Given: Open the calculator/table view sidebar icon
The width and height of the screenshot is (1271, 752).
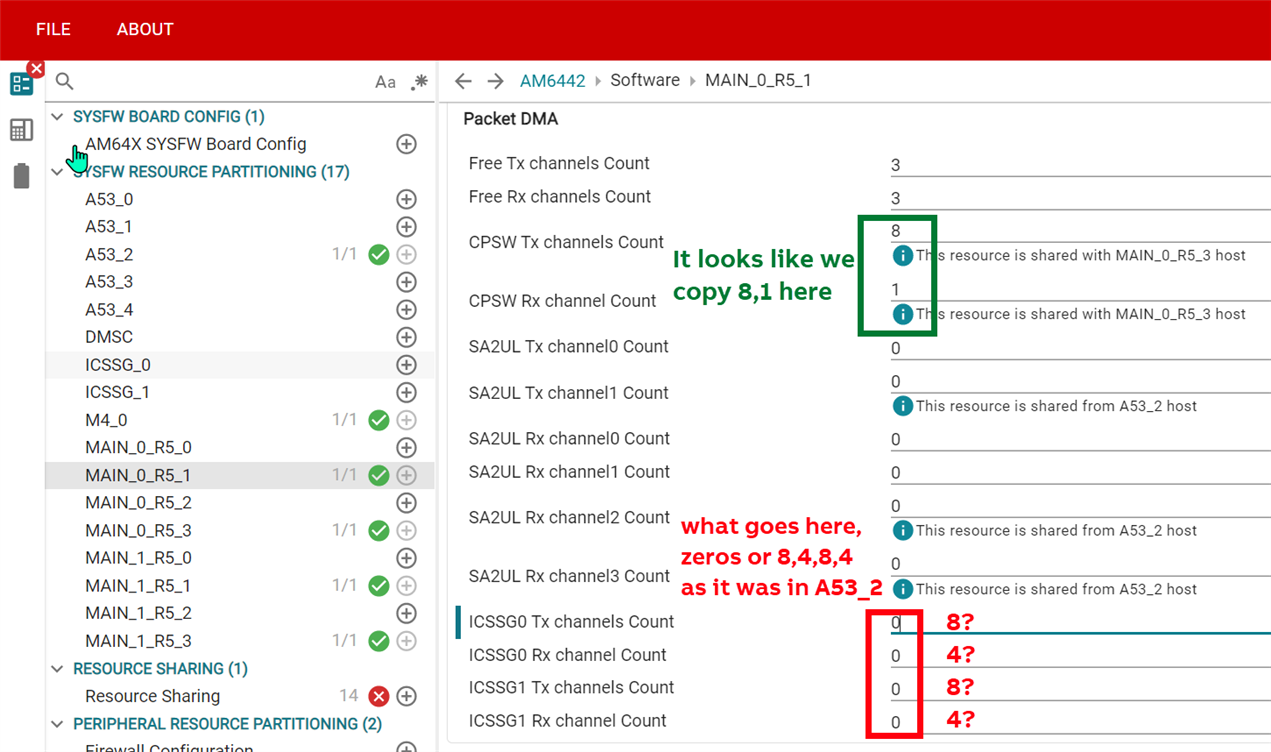Looking at the screenshot, I should 21,129.
